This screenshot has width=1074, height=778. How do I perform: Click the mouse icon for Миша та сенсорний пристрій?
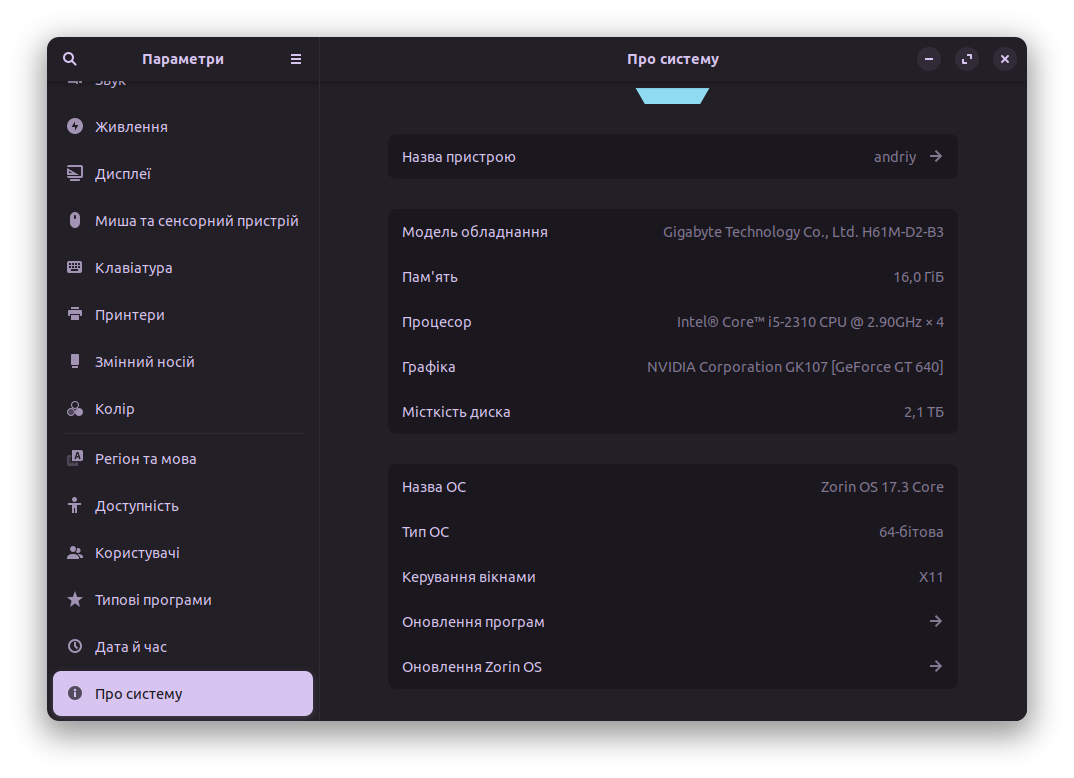(75, 221)
